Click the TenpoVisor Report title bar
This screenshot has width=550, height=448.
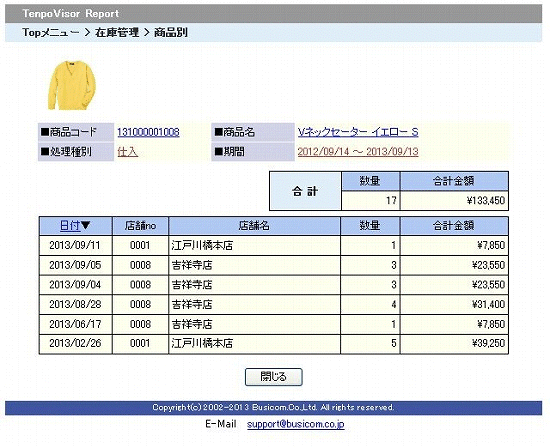(x=274, y=14)
